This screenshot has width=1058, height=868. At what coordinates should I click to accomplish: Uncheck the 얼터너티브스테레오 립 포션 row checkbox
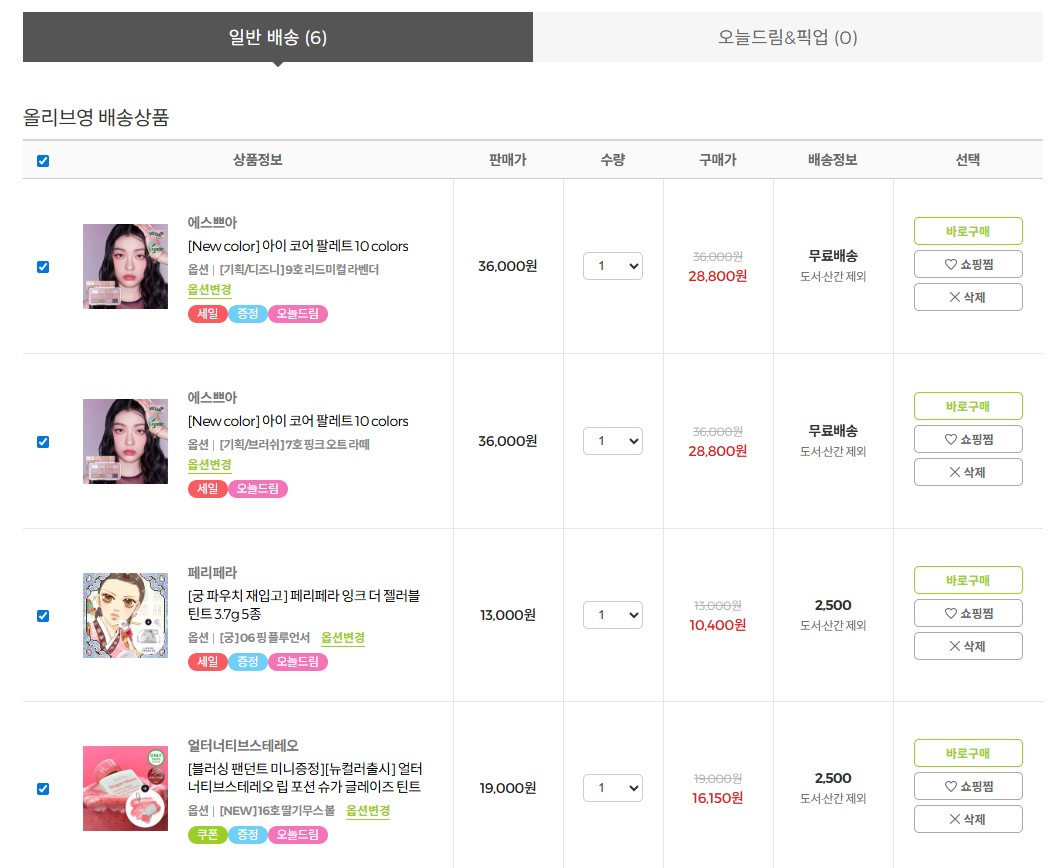click(x=43, y=788)
